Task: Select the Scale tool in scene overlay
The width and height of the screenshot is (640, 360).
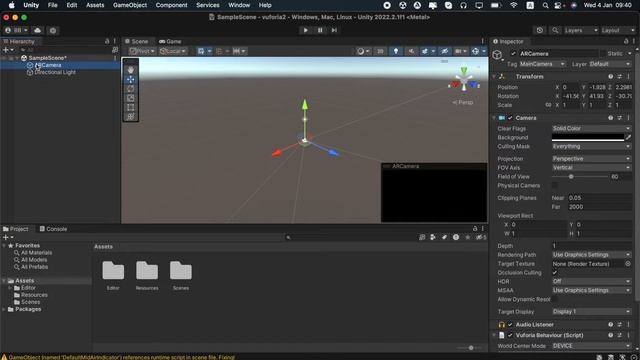Action: pyautogui.click(x=131, y=98)
